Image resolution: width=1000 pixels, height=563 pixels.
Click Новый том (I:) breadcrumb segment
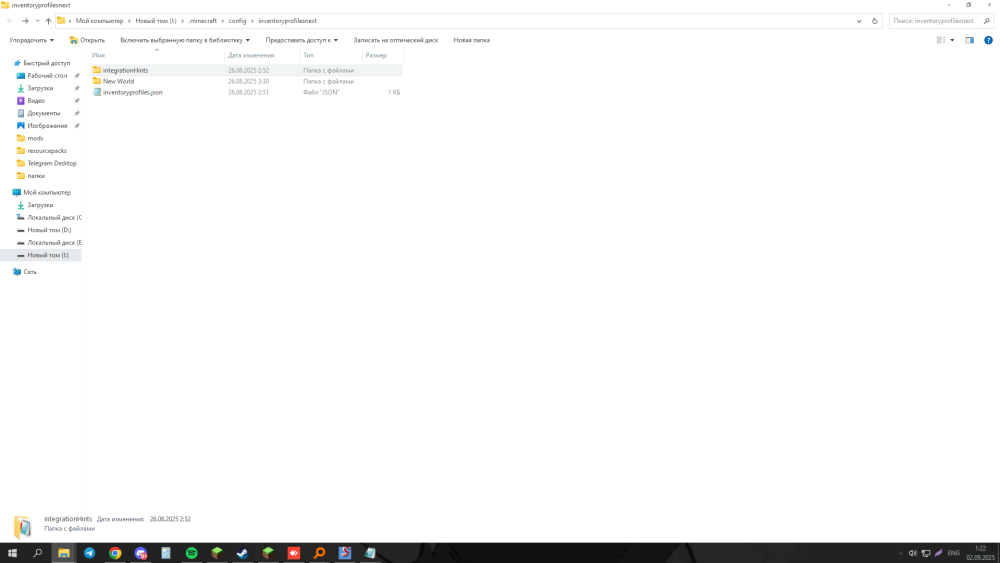(x=156, y=21)
